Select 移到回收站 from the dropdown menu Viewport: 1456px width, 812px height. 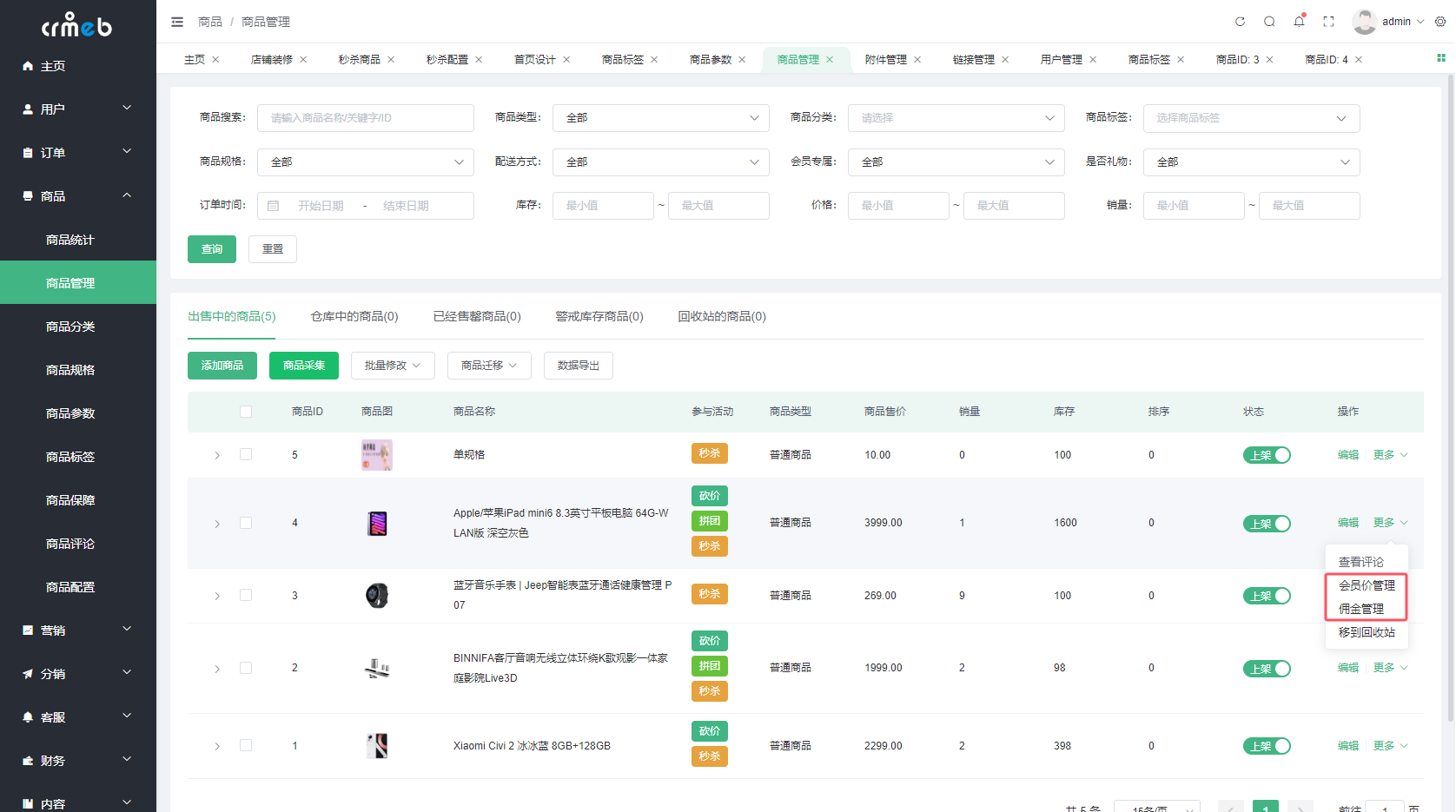pyautogui.click(x=1367, y=632)
